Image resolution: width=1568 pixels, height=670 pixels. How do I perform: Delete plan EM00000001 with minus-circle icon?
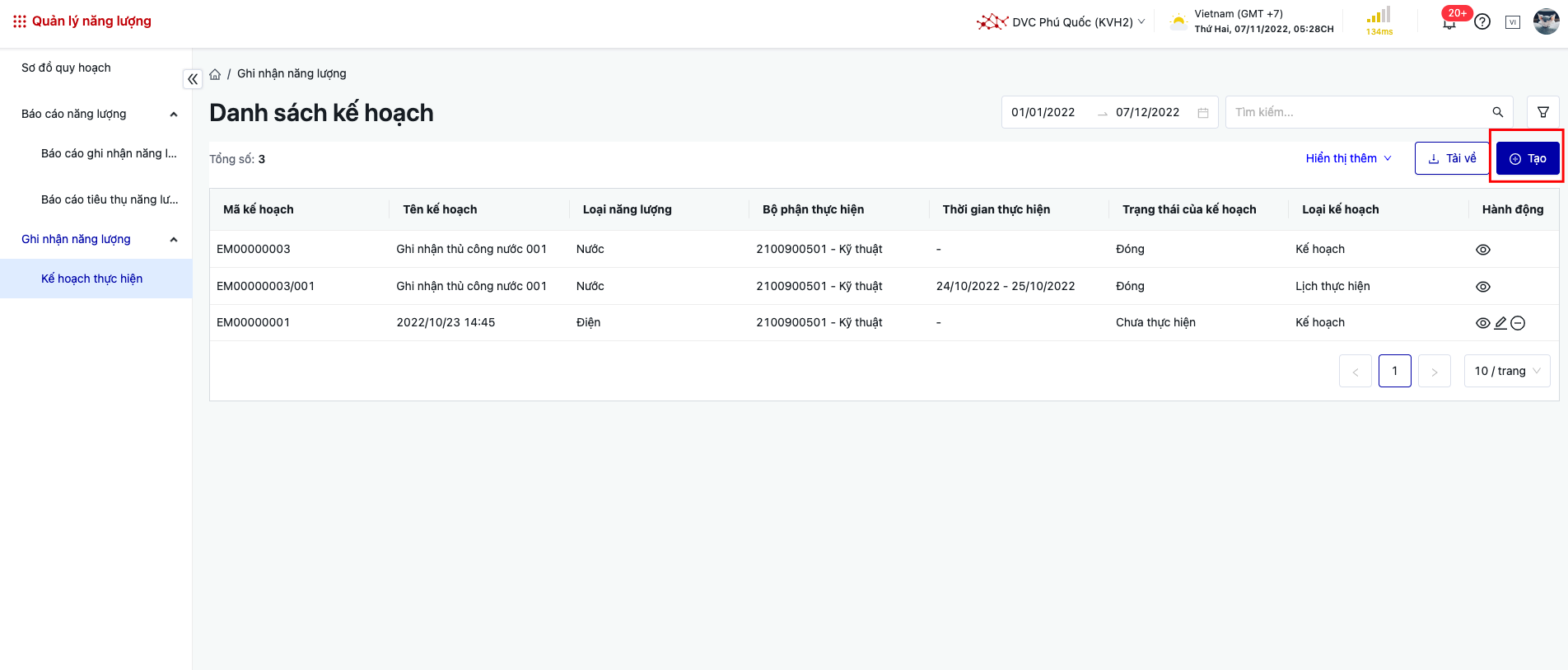[x=1518, y=323]
